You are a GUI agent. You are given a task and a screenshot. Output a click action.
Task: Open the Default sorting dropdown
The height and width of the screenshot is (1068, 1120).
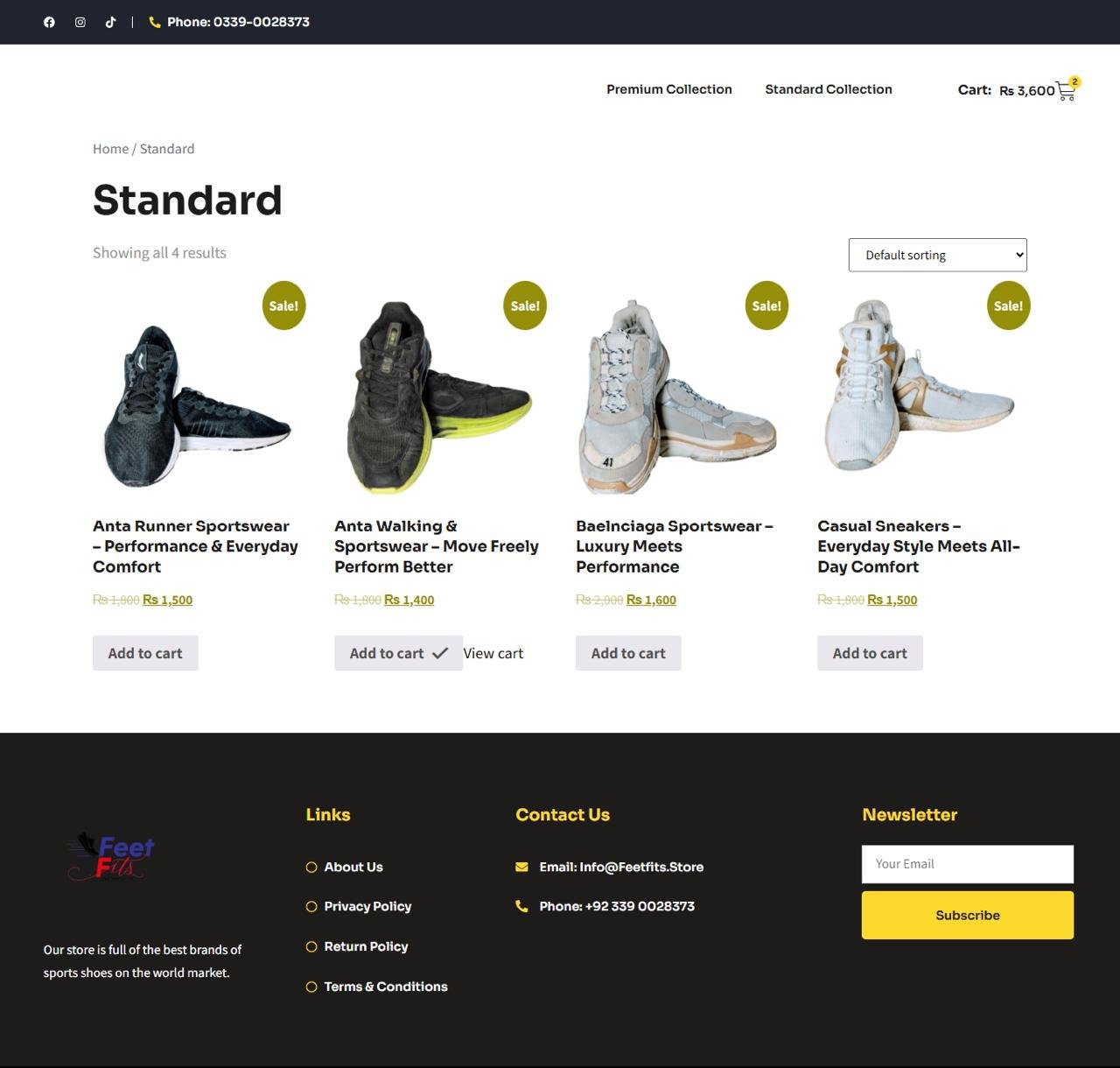[x=937, y=255]
